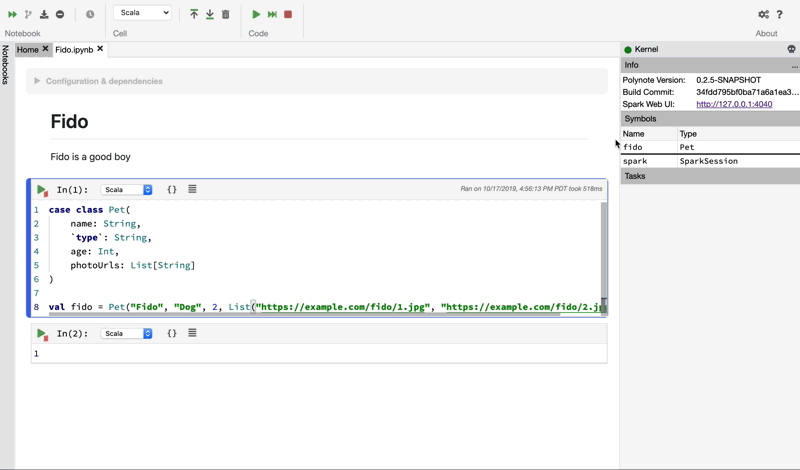Click the Kernel panel title
Screen dimensions: 800x470
(646, 50)
